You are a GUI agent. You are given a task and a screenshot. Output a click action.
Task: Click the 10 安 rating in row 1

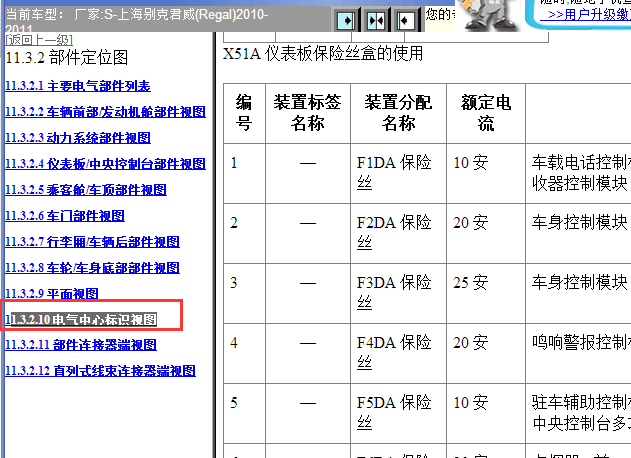click(x=470, y=163)
